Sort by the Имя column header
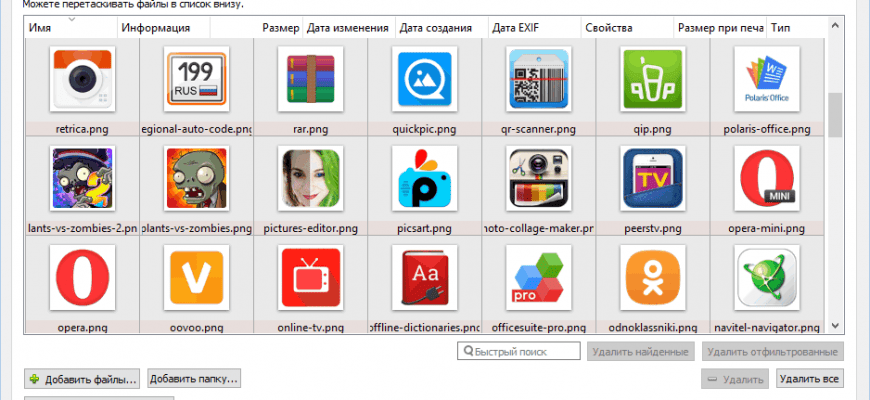The height and width of the screenshot is (400, 870). 71,28
